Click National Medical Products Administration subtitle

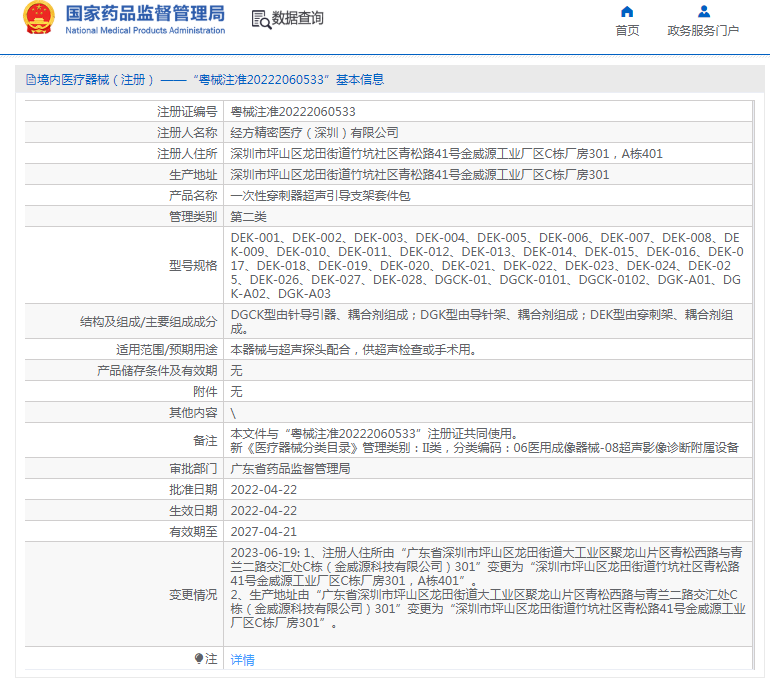coord(145,30)
